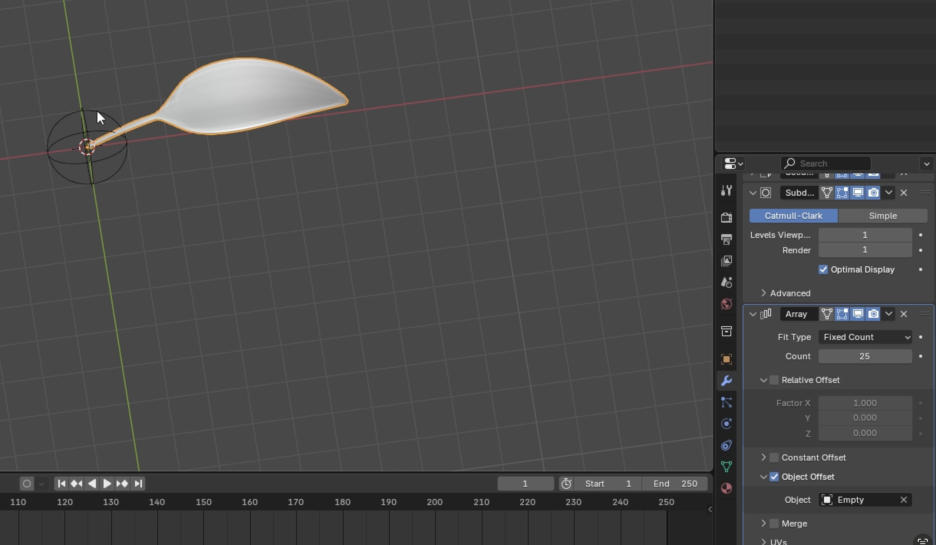Expand the Merge section
Screen dimensions: 936x545
[x=763, y=524]
